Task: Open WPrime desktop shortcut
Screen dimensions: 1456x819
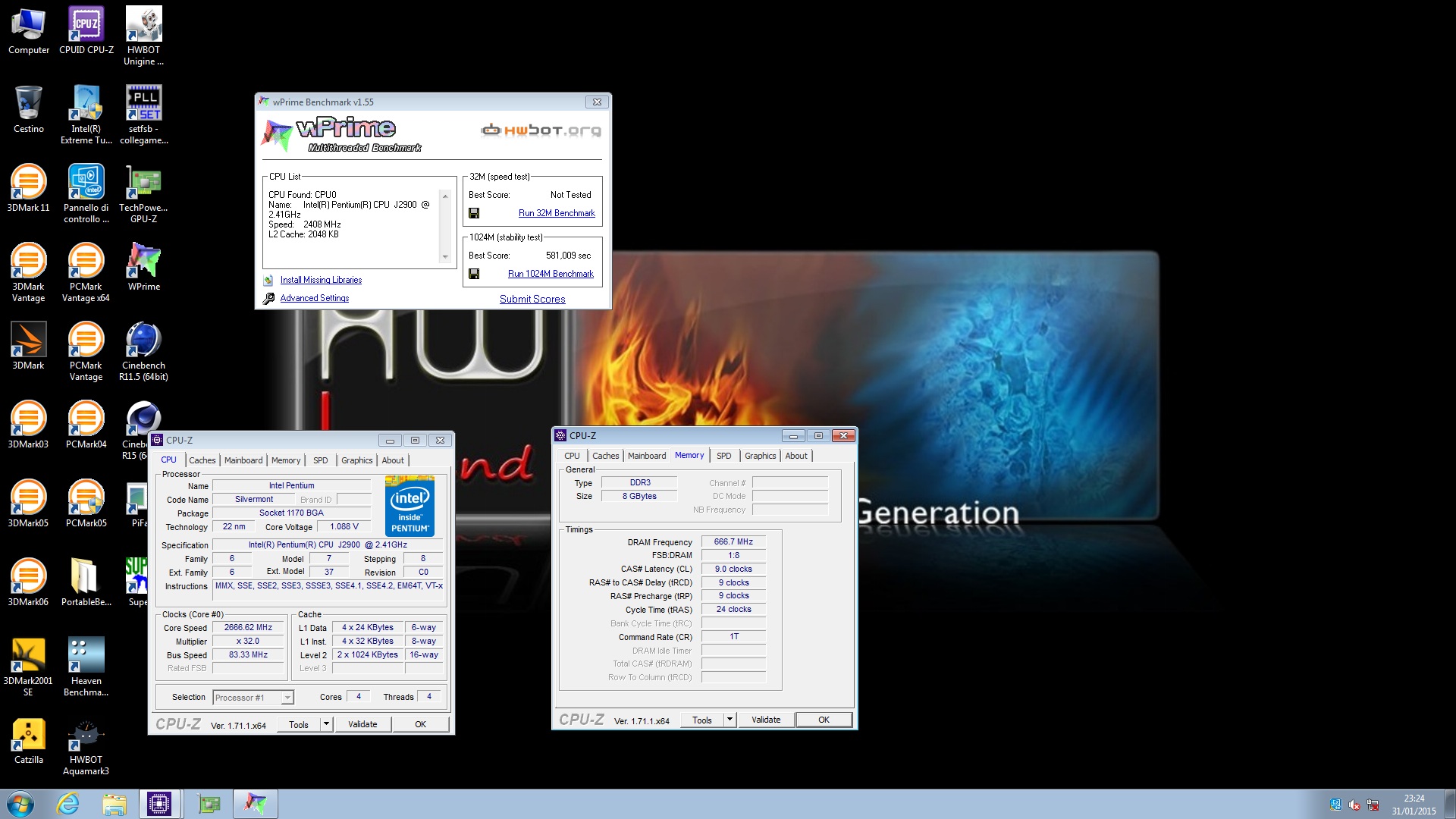Action: (144, 267)
